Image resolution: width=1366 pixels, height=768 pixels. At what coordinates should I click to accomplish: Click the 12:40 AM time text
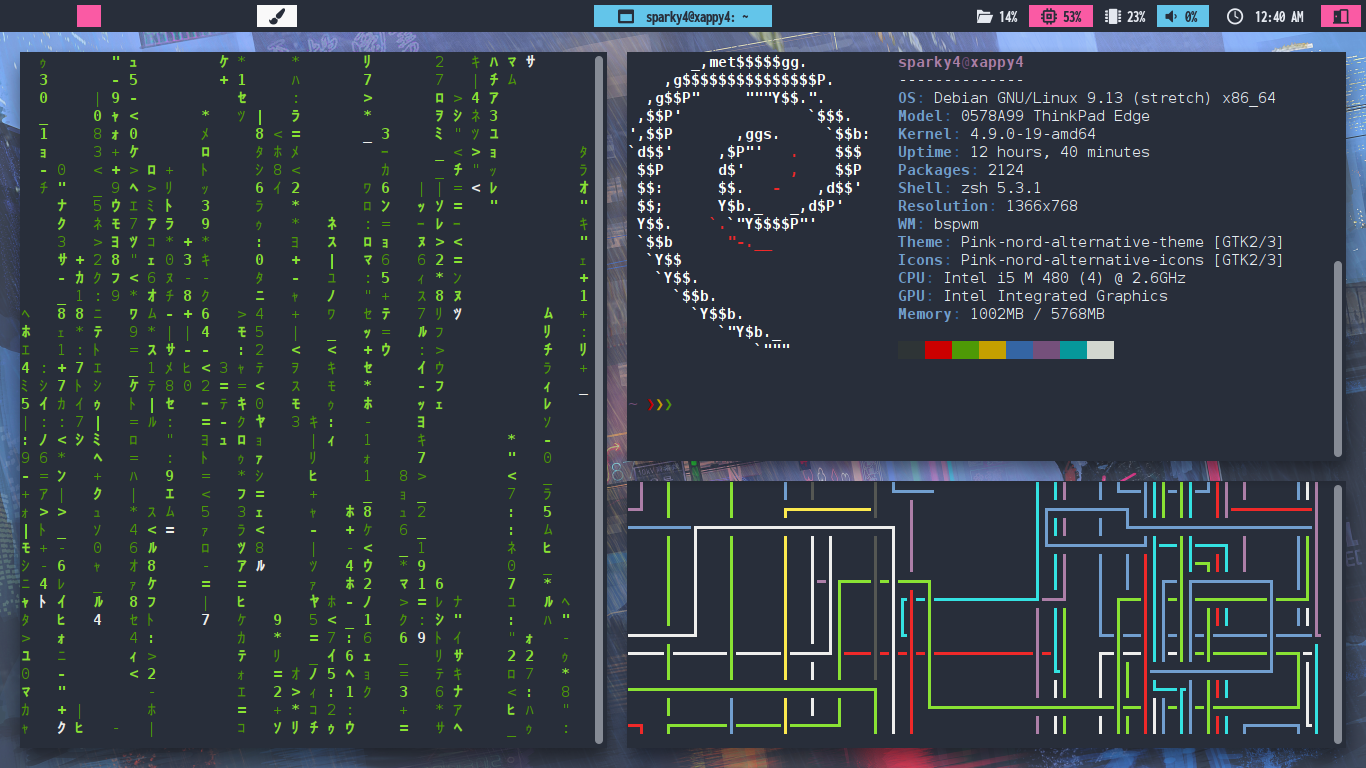1279,17
